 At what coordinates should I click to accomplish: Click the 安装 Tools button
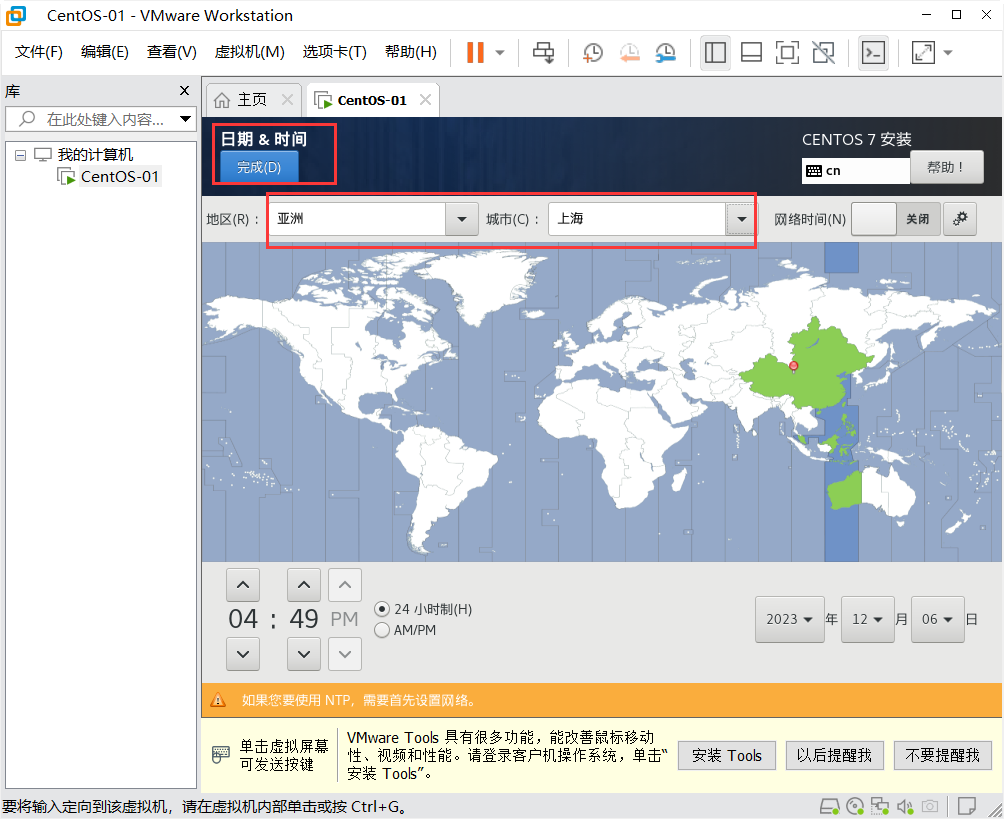tap(726, 755)
